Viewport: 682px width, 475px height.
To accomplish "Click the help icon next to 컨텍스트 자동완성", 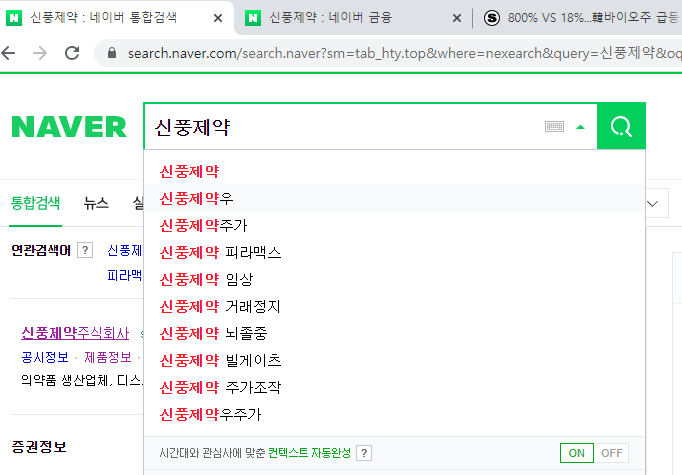I will 364,453.
